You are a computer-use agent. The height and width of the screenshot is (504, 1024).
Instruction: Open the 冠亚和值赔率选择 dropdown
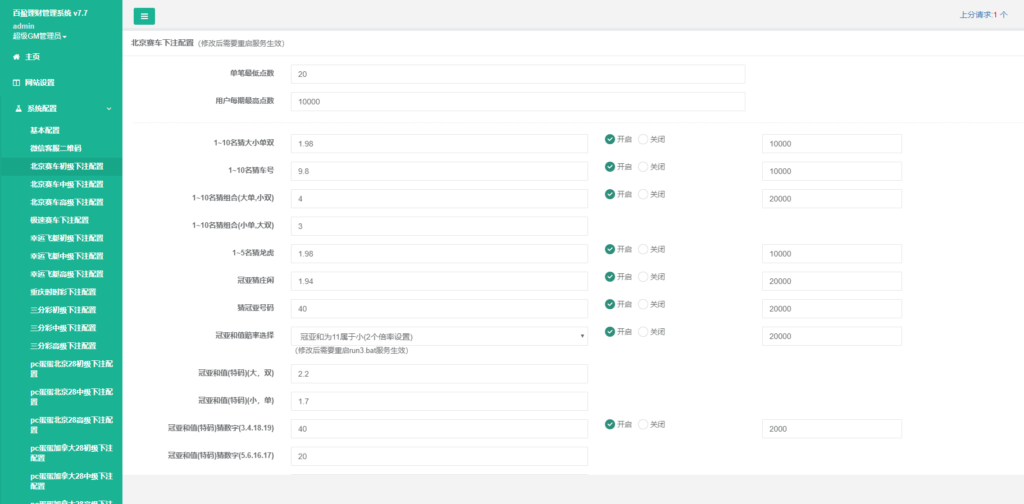click(x=439, y=336)
